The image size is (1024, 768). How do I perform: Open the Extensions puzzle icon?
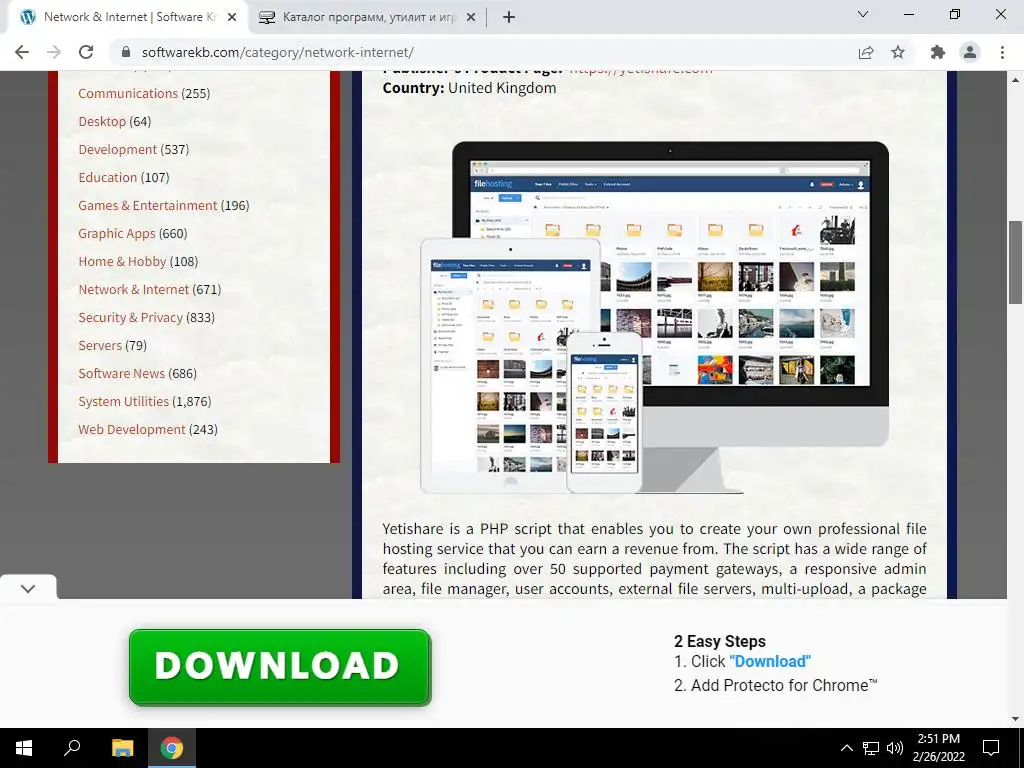click(938, 52)
